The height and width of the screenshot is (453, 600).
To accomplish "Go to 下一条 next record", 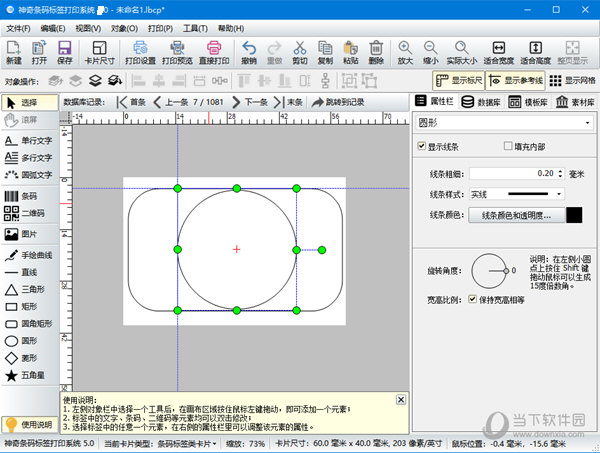I will 249,102.
